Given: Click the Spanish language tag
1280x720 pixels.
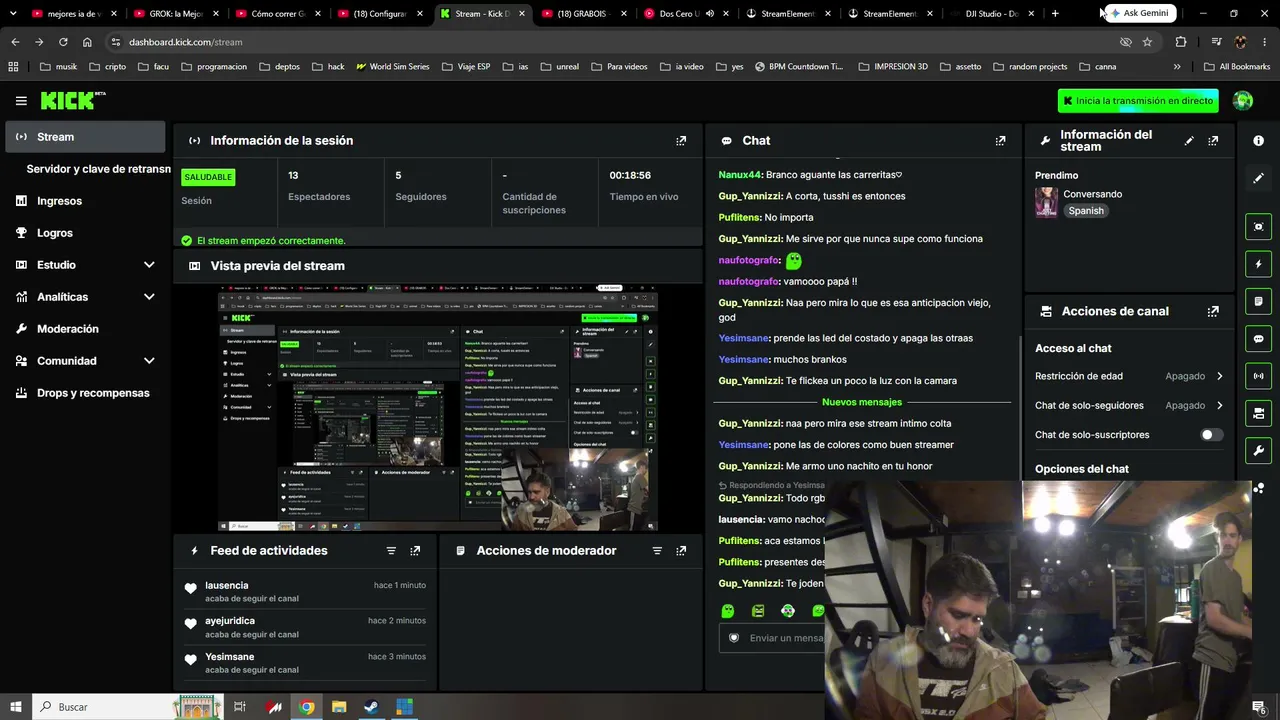Looking at the screenshot, I should [1086, 211].
